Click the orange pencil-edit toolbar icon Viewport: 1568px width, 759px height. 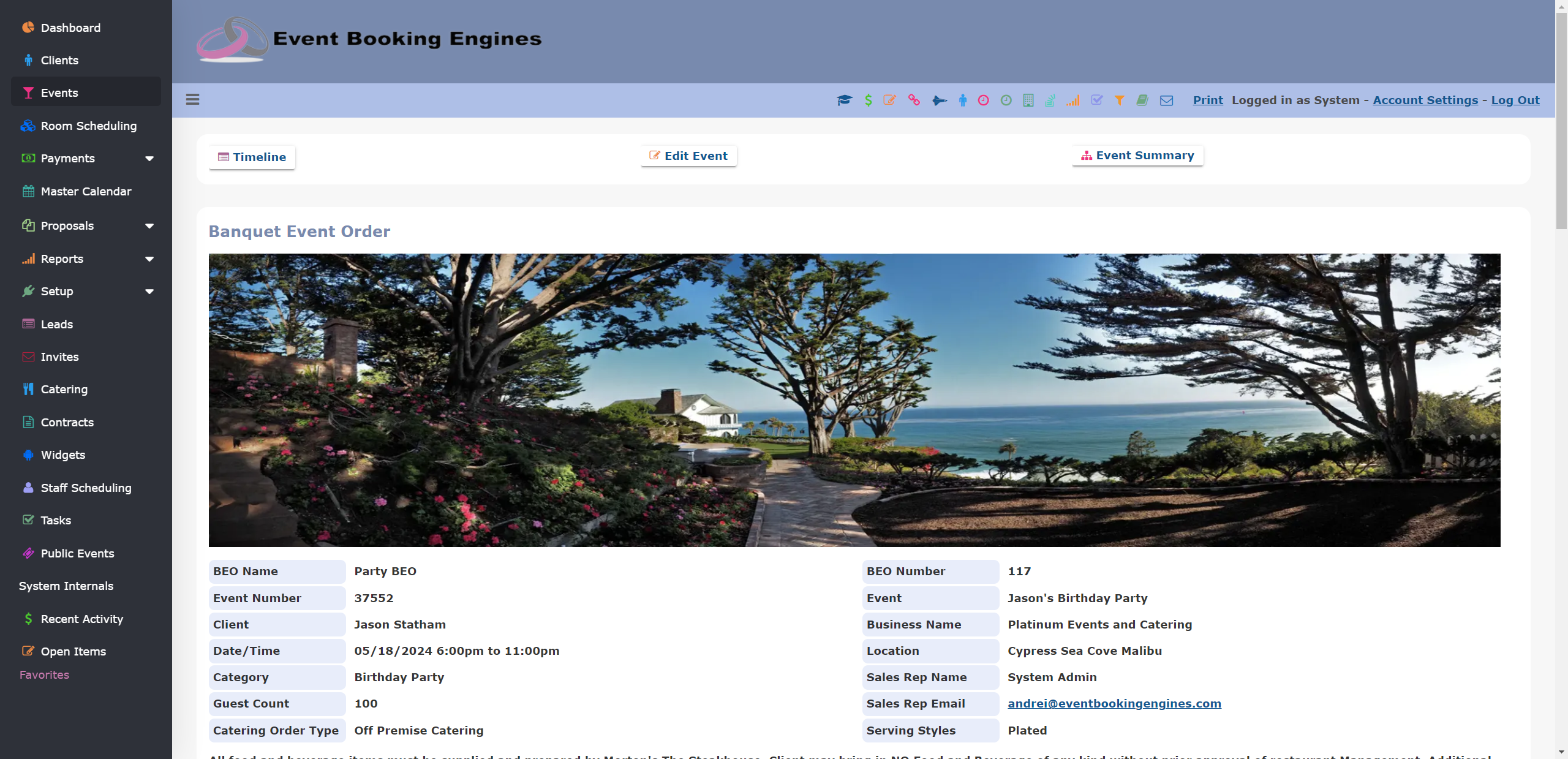(x=890, y=100)
